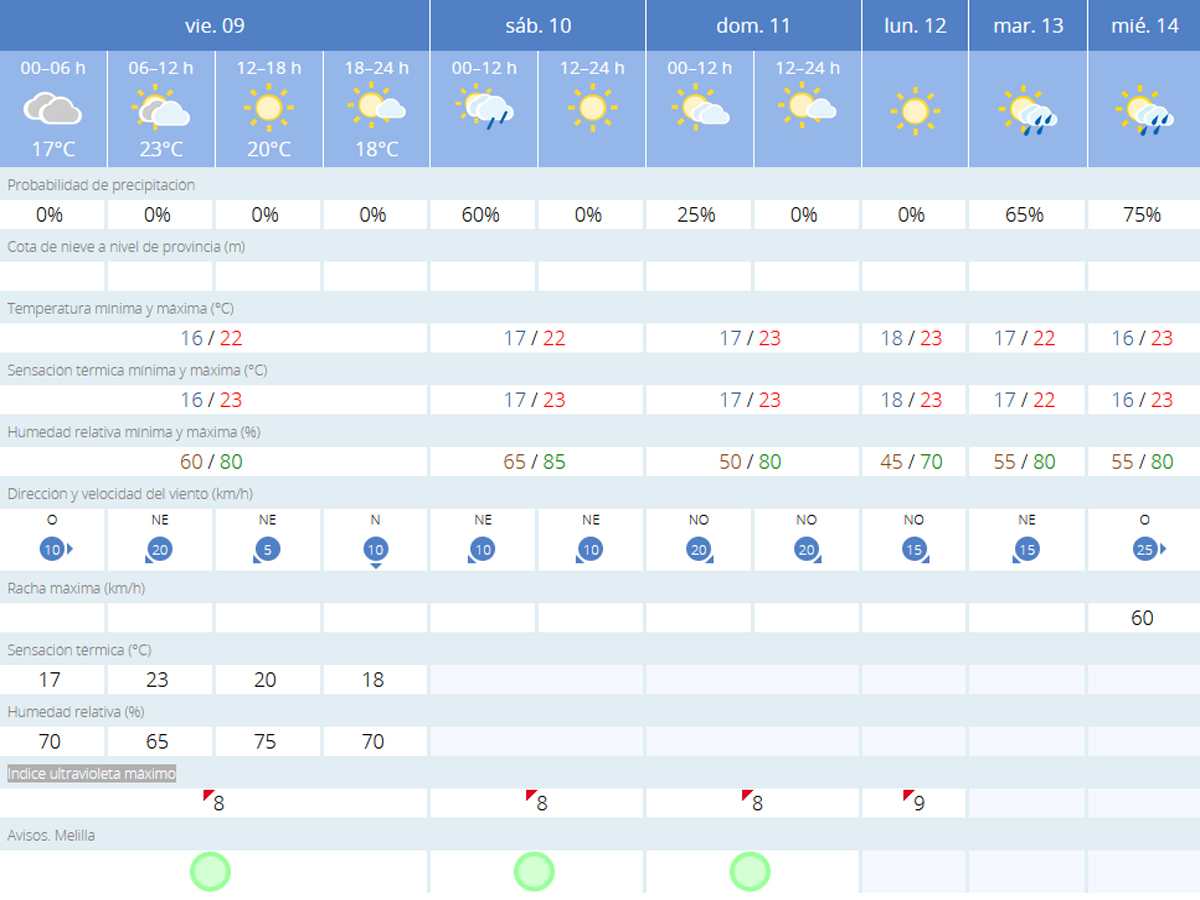Screen dimensions: 1200x900
Task: Click the 25% precipitation cell
Action: 696,214
